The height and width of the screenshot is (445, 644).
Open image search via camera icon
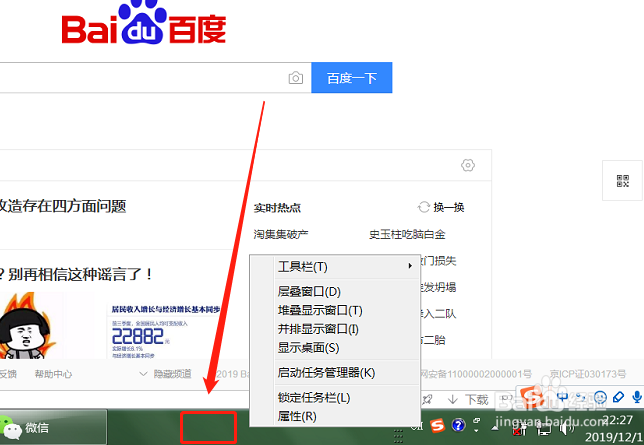coord(296,78)
